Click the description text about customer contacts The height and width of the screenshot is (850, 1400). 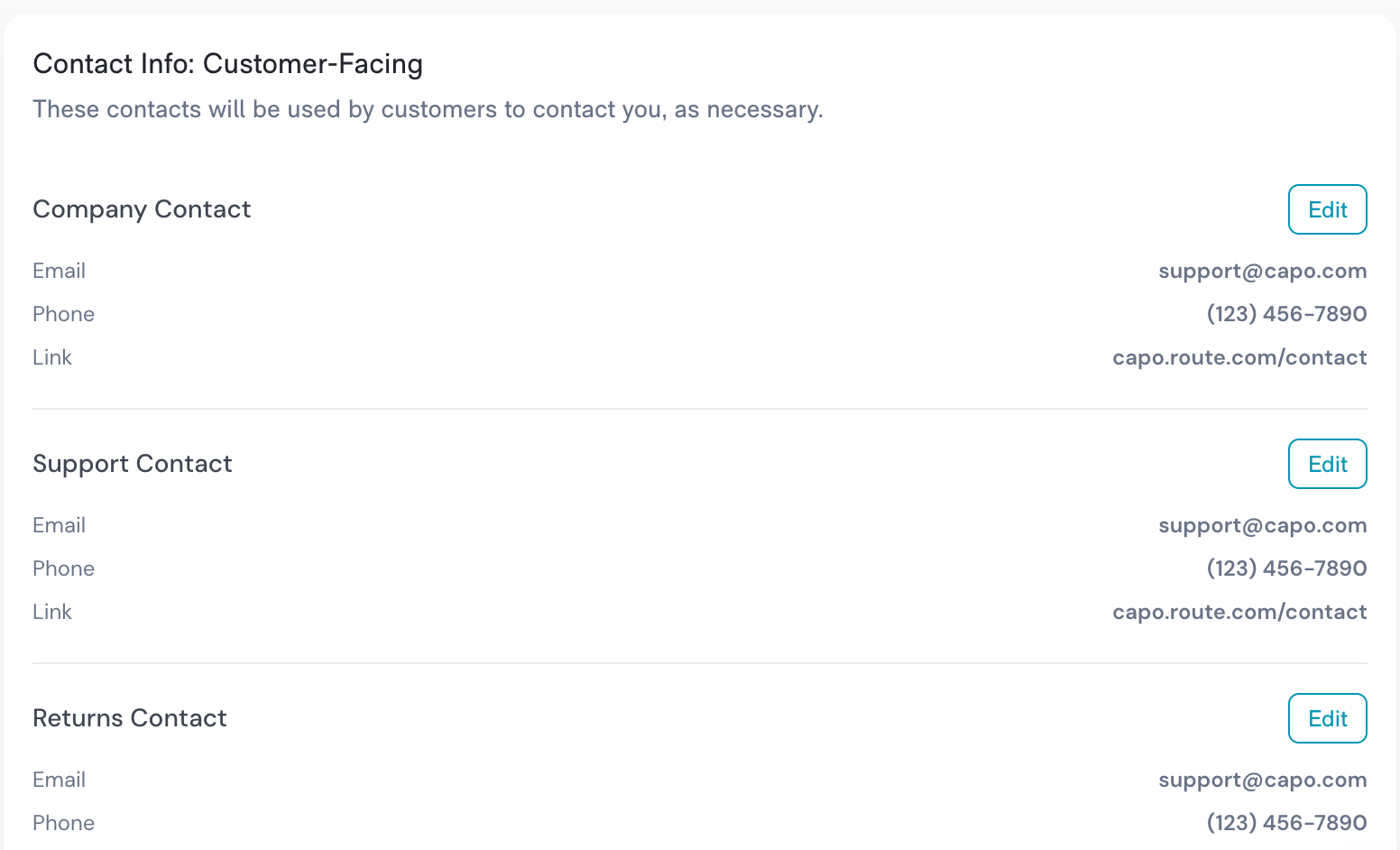point(428,110)
